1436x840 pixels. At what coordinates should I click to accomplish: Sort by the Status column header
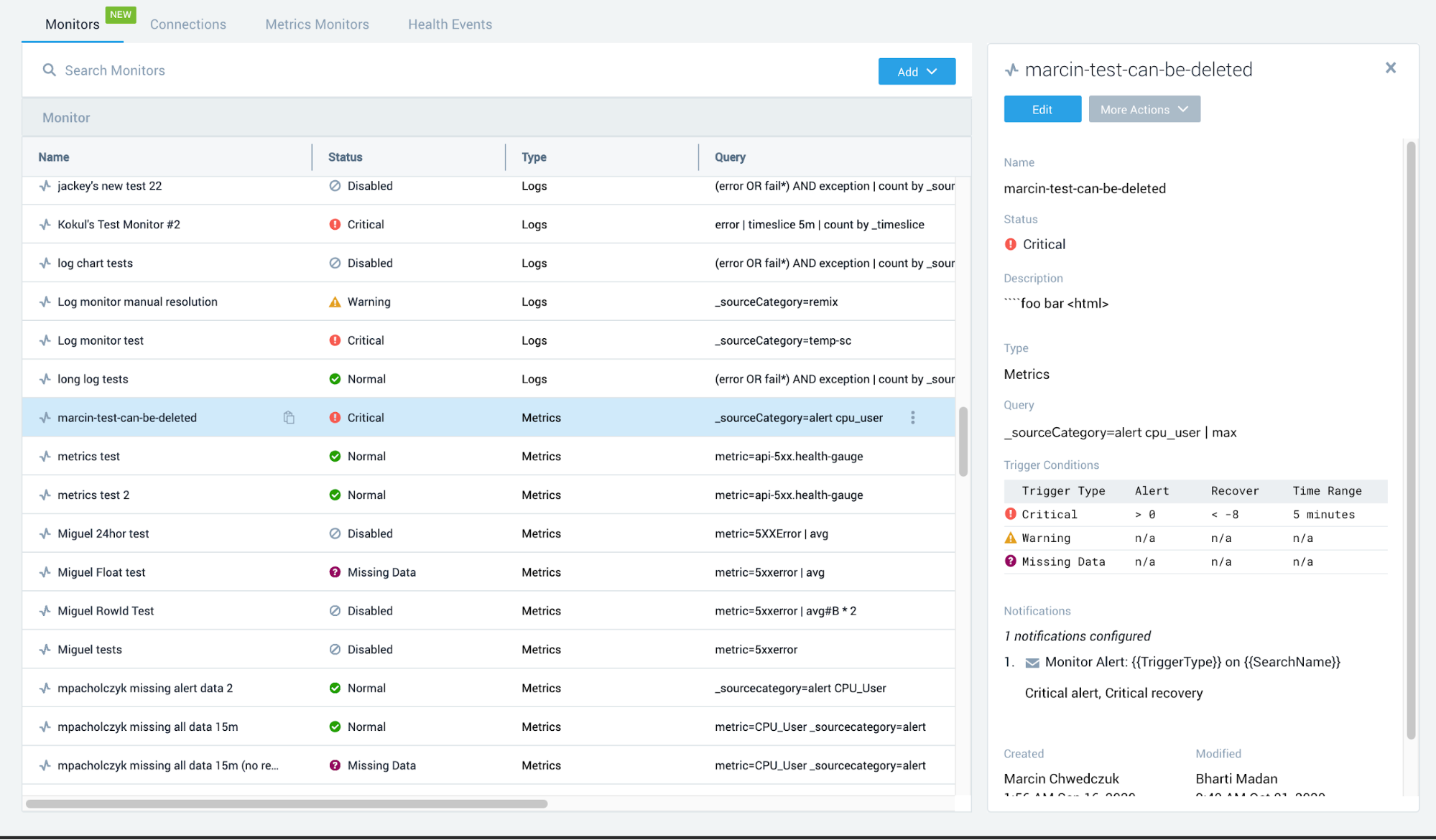345,157
